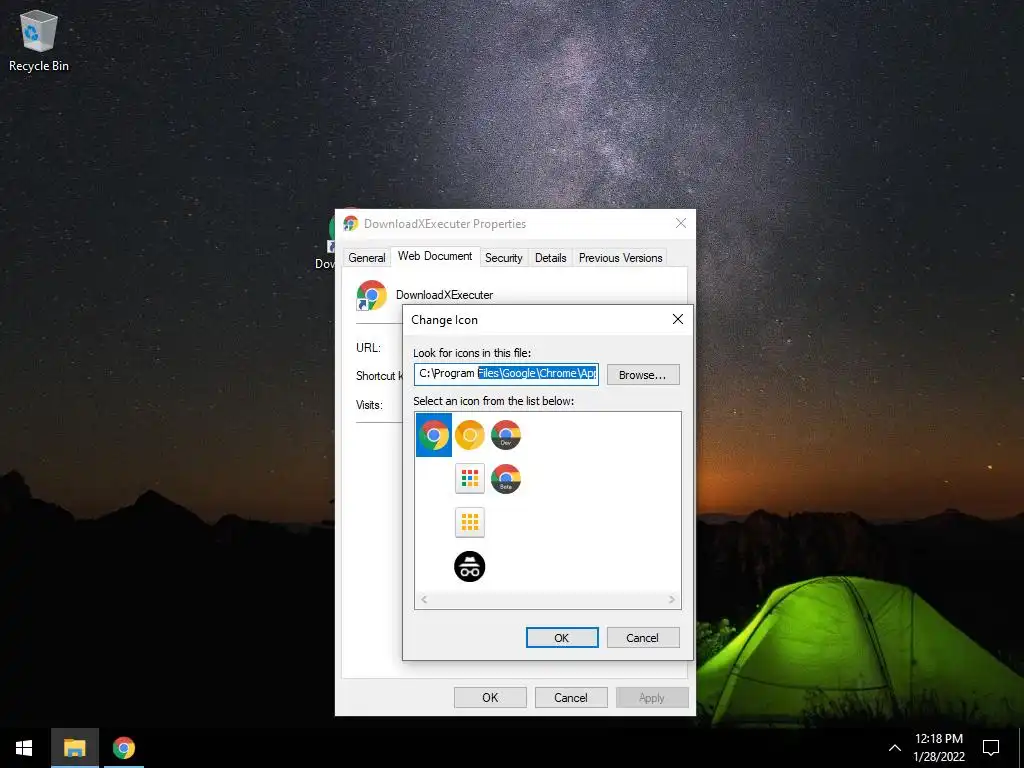Switch to the General tab
The image size is (1024, 768).
366,258
